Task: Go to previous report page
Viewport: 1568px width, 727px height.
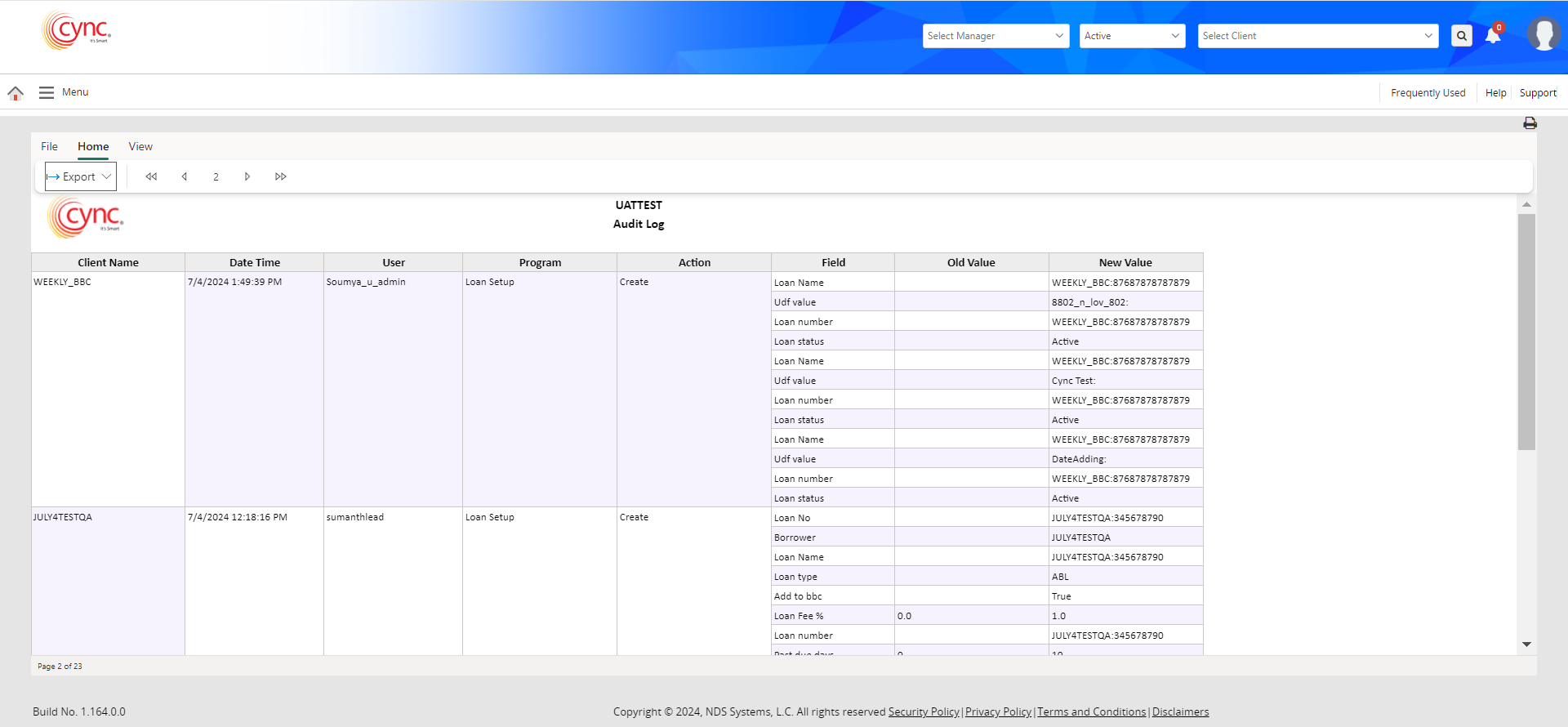Action: (x=185, y=176)
